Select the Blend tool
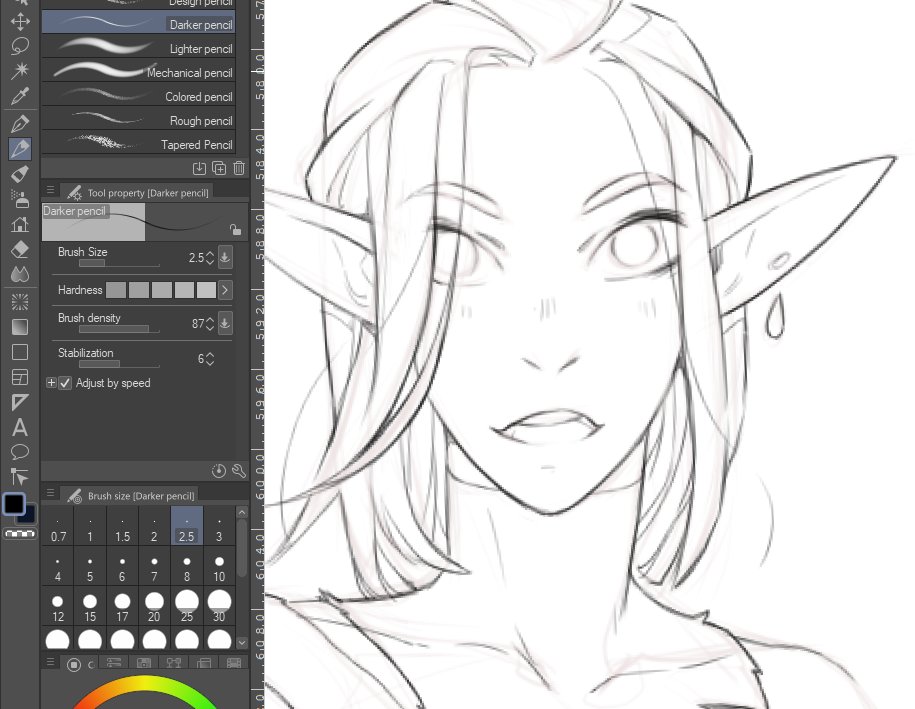 [20, 274]
